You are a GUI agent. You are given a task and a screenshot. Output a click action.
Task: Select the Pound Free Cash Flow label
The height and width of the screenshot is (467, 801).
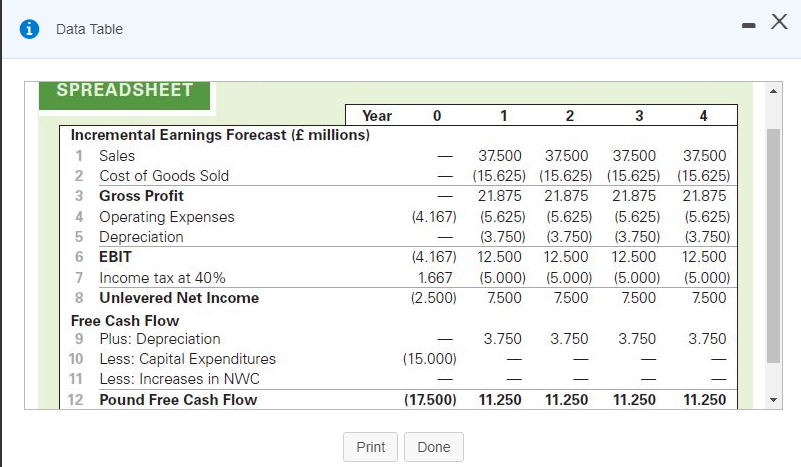pyautogui.click(x=178, y=400)
